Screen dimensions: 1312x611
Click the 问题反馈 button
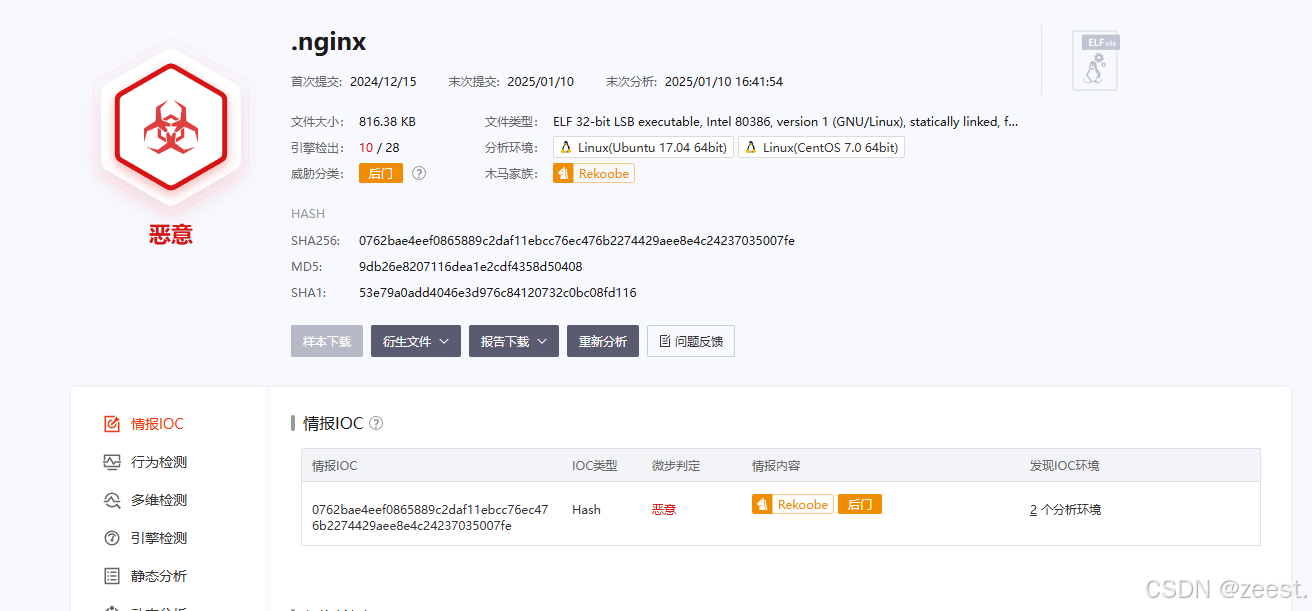pos(691,341)
